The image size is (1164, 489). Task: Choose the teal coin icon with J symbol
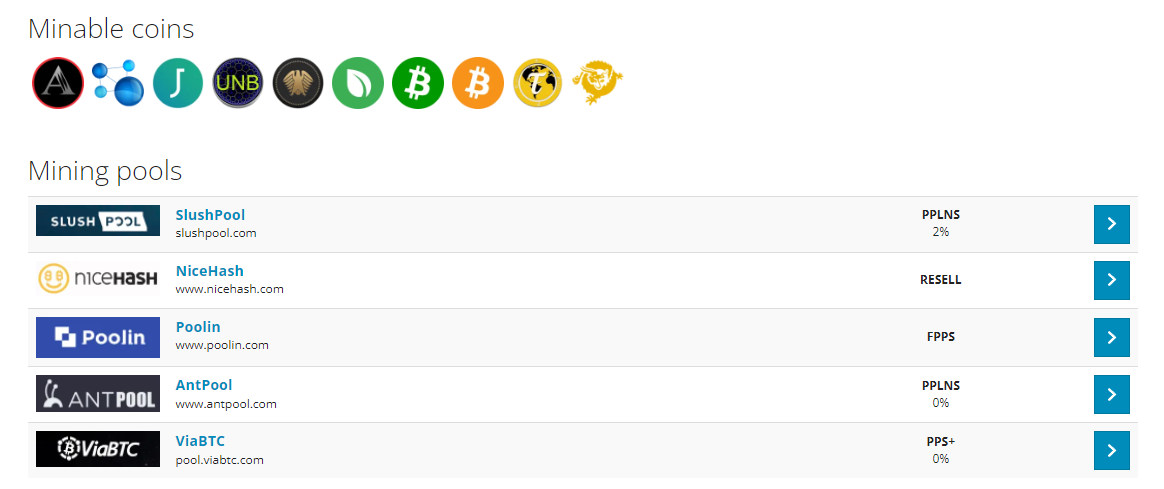[178, 83]
